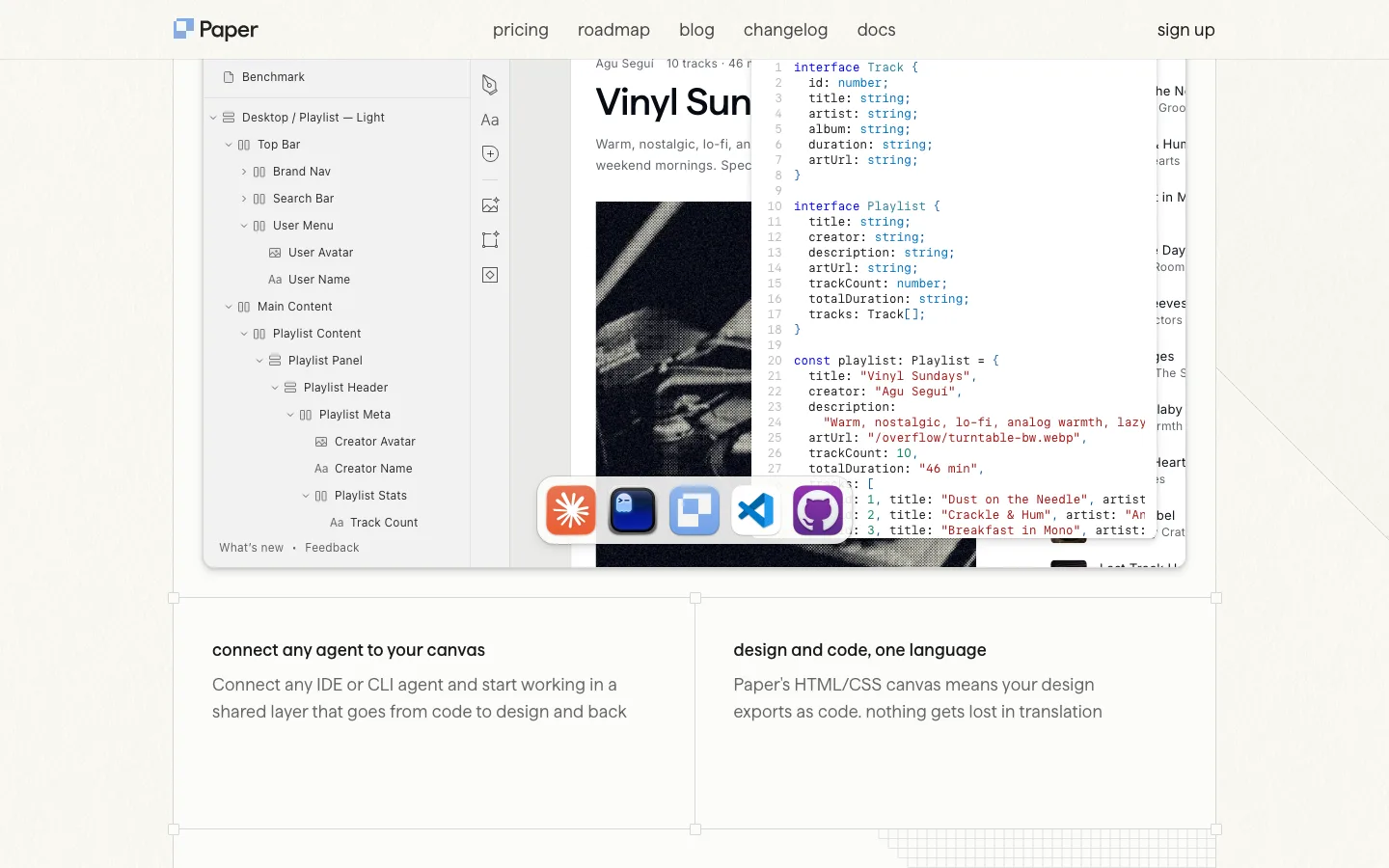Open the roadmap page
Viewport: 1389px width, 868px height.
click(613, 30)
